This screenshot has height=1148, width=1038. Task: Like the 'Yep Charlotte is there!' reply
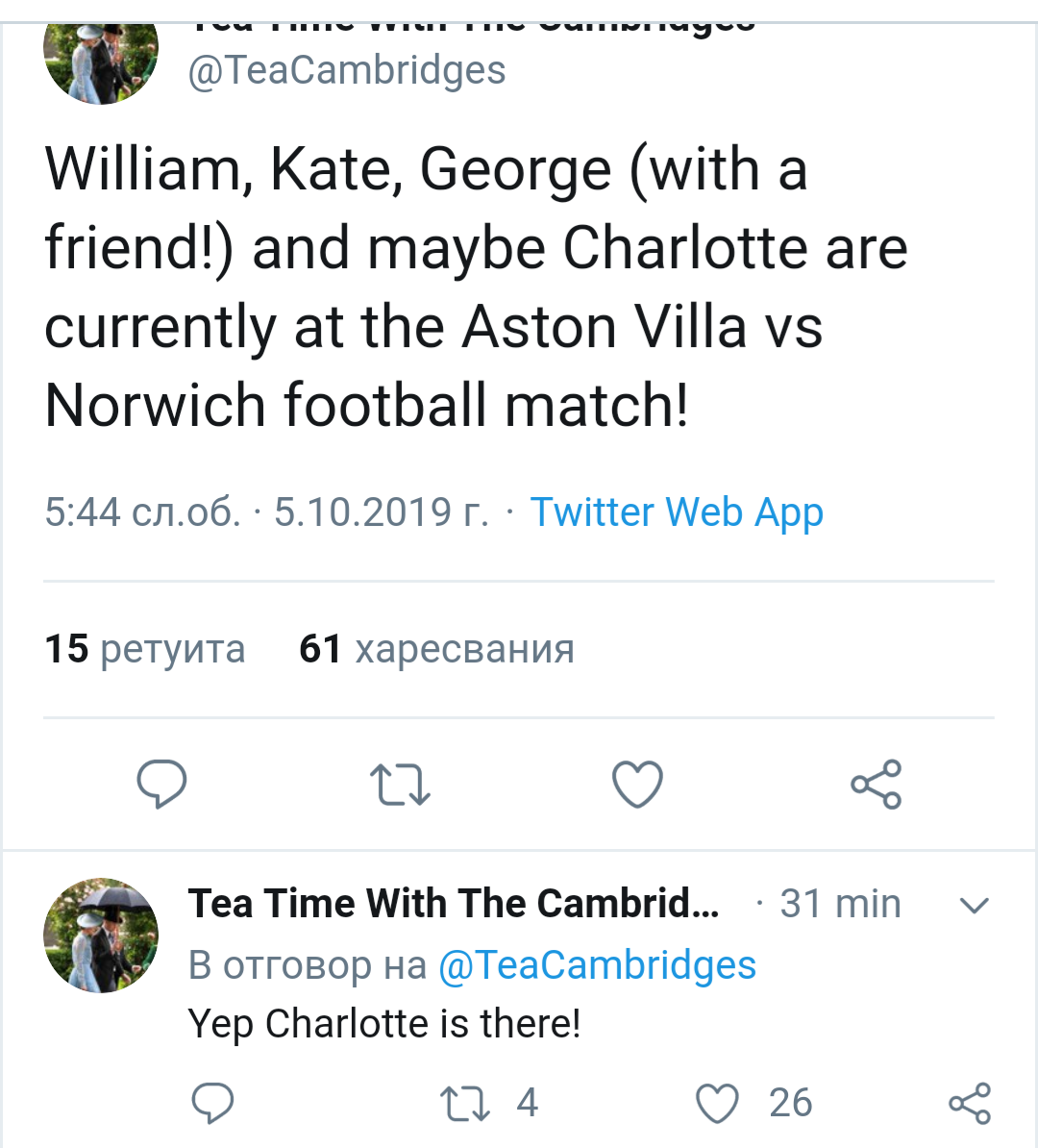717,1103
